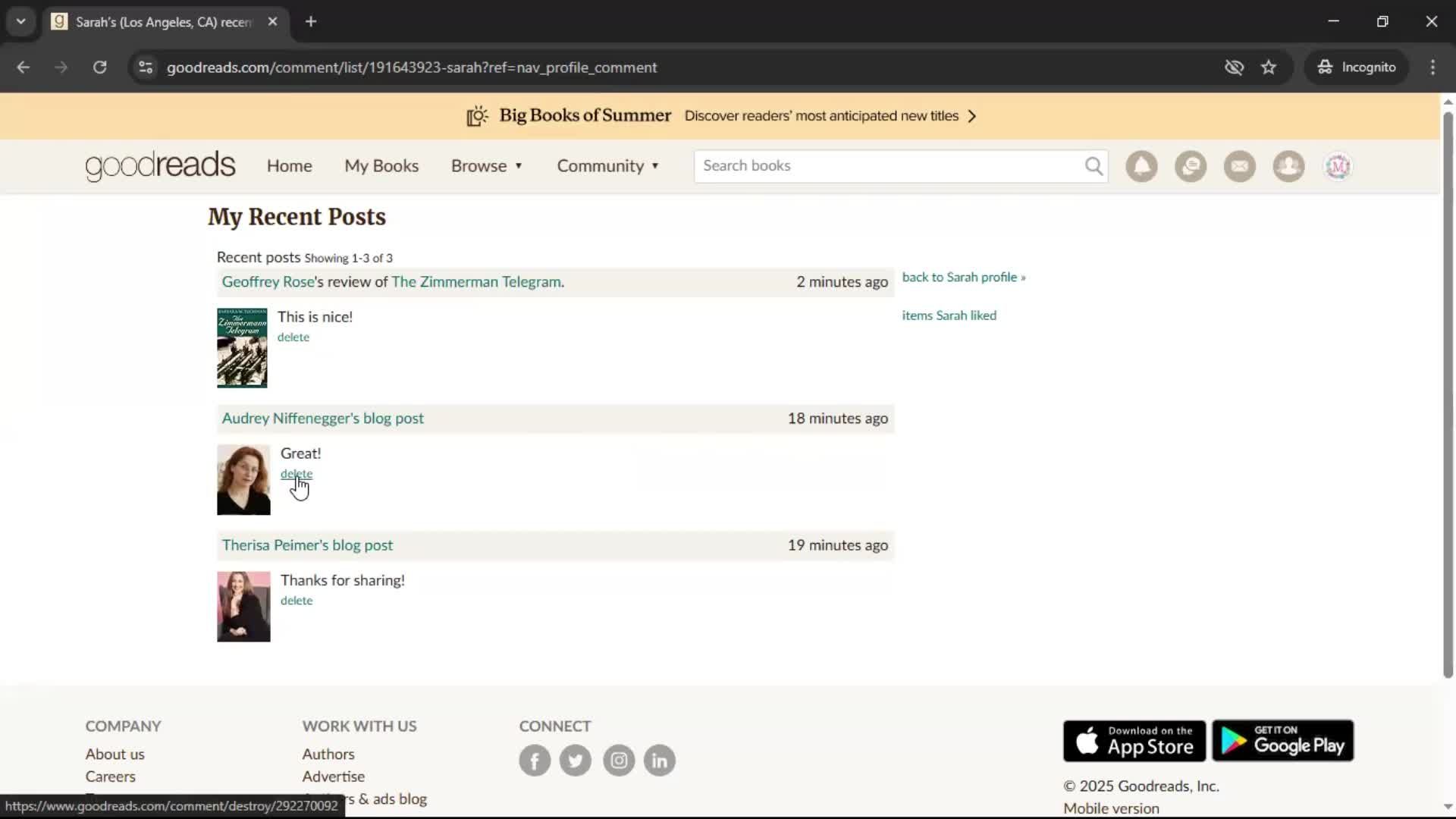The height and width of the screenshot is (819, 1456).
Task: Click back to Sarah profile link
Action: [x=964, y=278]
